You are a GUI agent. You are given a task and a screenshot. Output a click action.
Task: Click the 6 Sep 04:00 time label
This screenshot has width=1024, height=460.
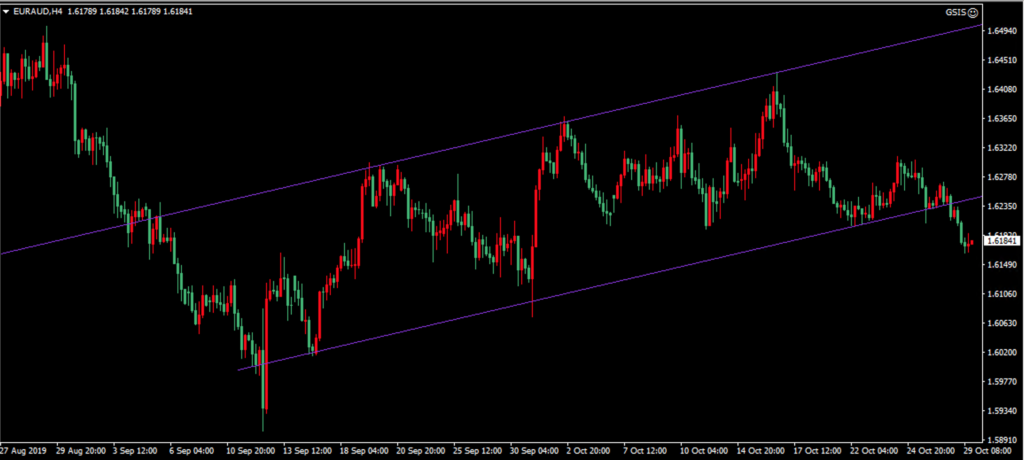tap(192, 452)
